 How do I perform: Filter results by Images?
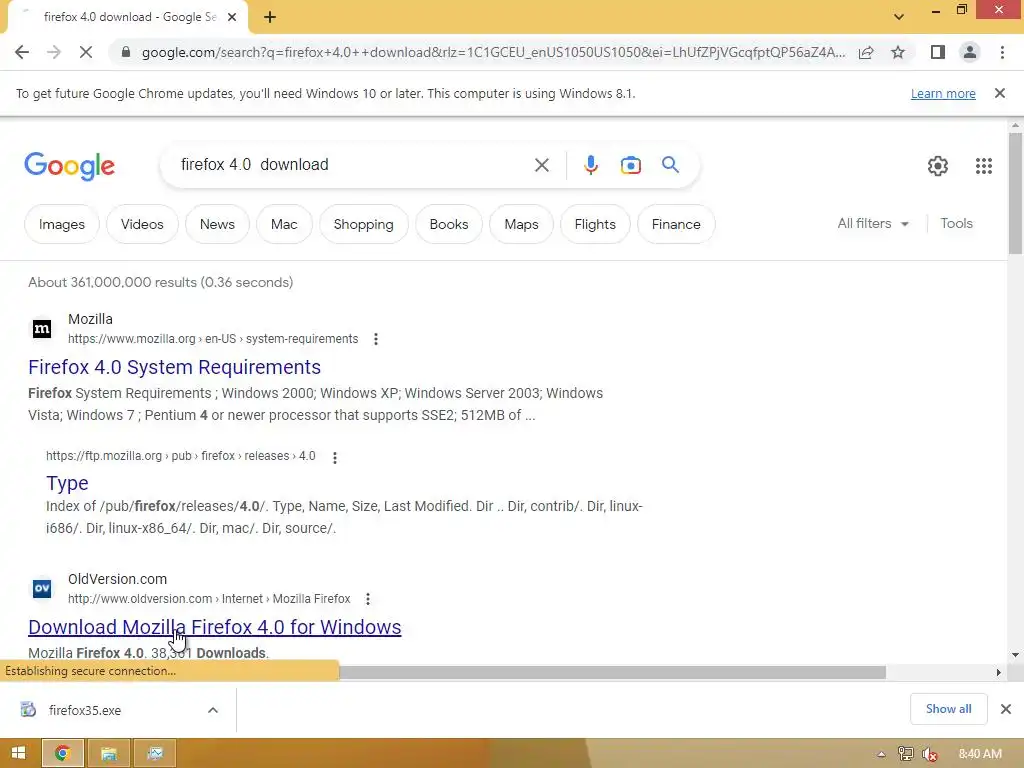tap(62, 224)
